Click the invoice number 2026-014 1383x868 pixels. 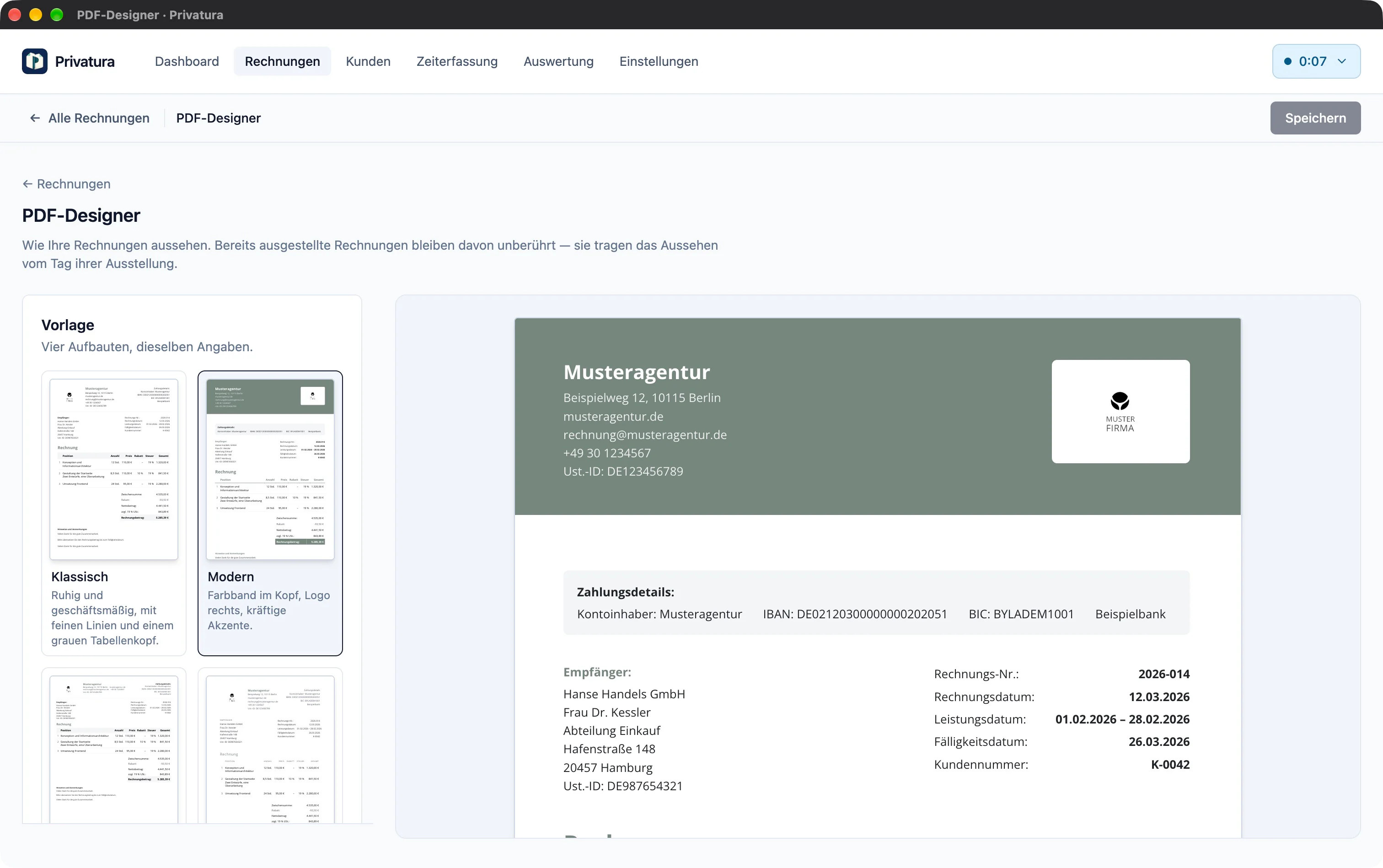click(x=1163, y=674)
